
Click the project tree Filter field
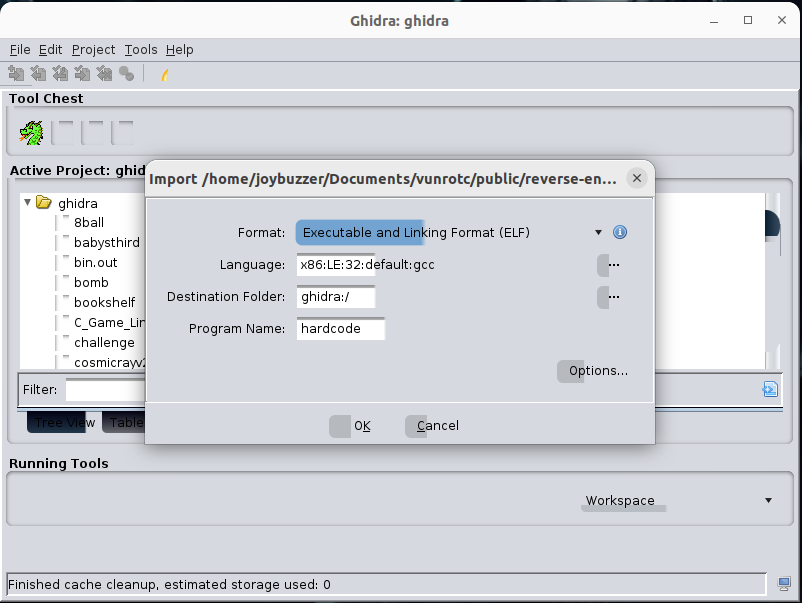(x=105, y=390)
